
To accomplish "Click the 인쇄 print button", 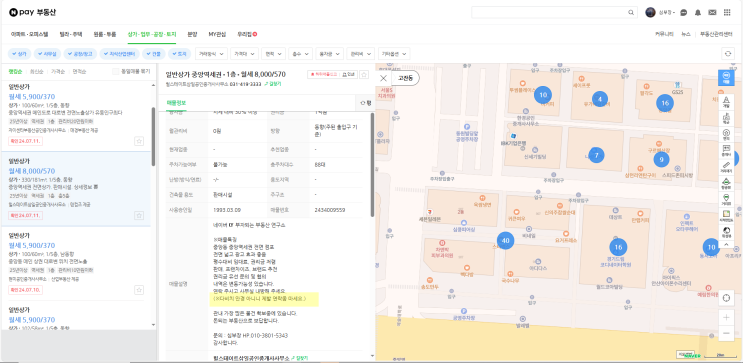I will tap(349, 74).
